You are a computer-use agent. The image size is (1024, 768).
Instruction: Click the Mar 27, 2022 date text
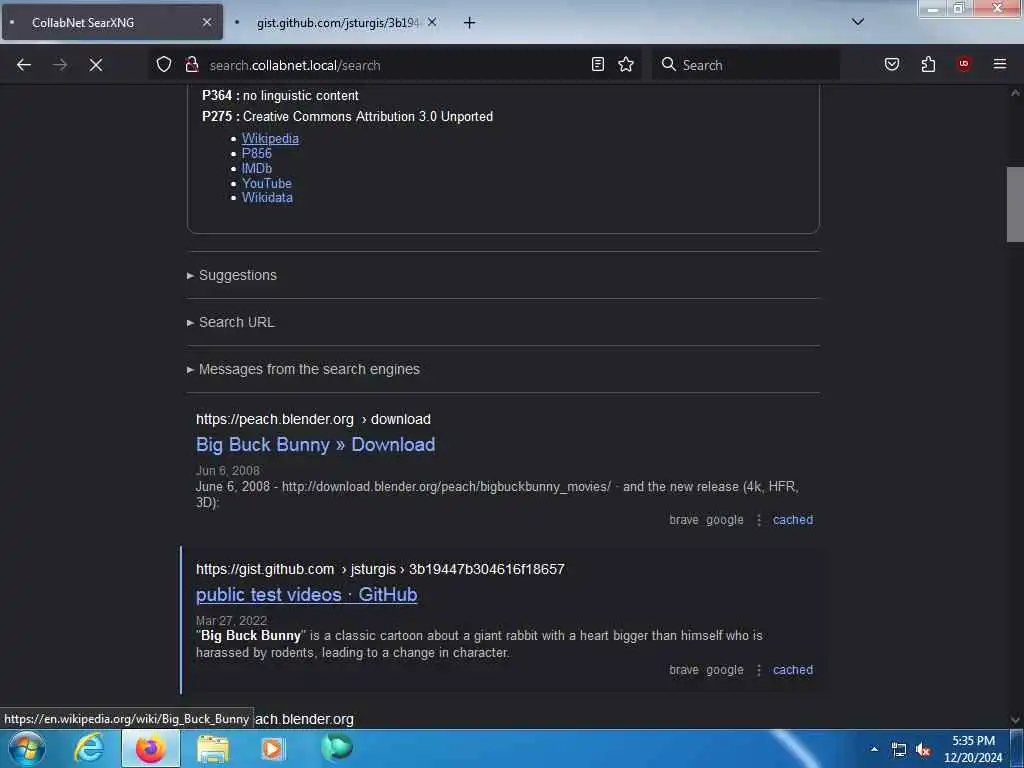pos(231,620)
